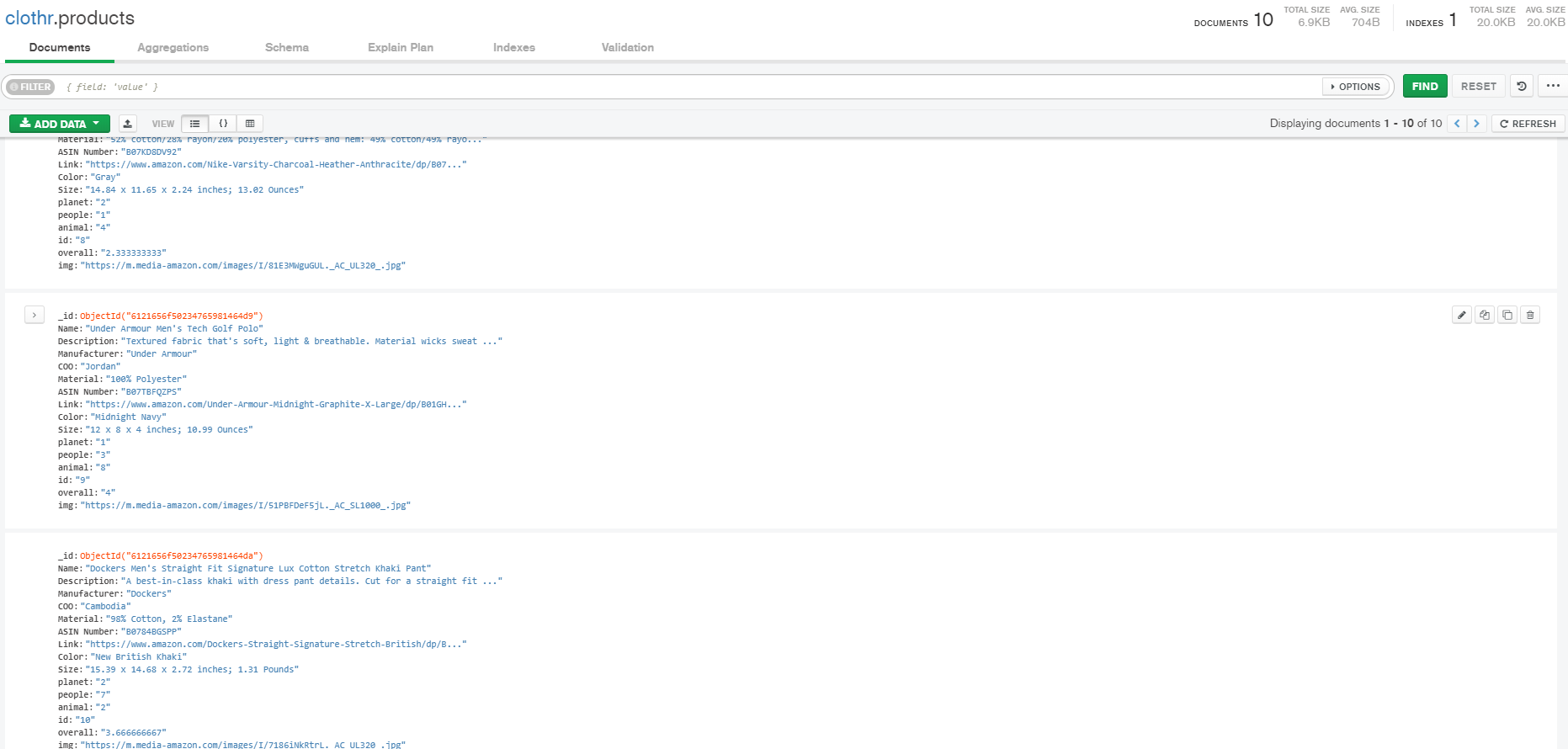Click the Nike Varsity Amazon link value
The width and height of the screenshot is (1568, 749).
click(276, 164)
